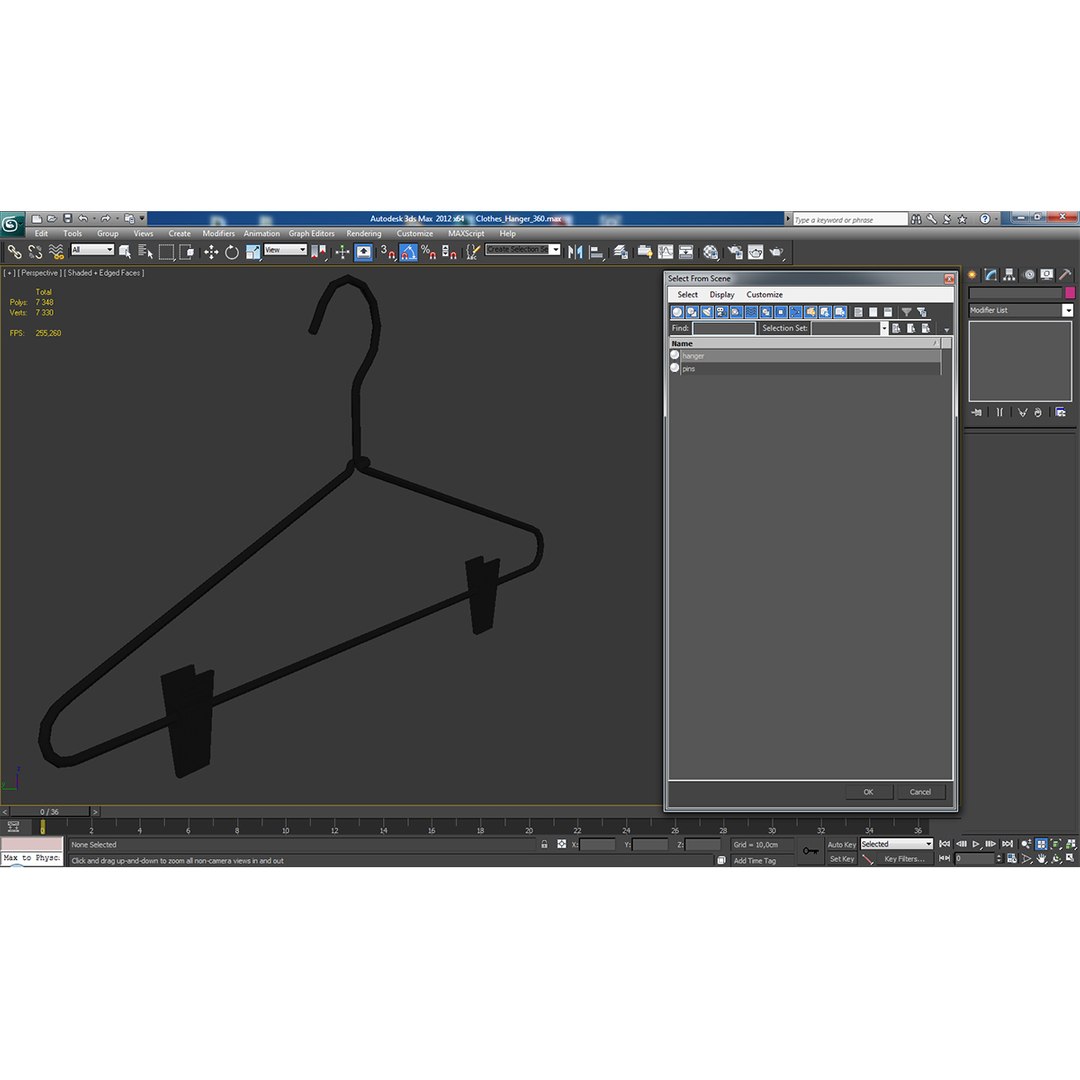This screenshot has width=1080, height=1080.
Task: Open the reference coordinate View dropdown
Action: (284, 250)
